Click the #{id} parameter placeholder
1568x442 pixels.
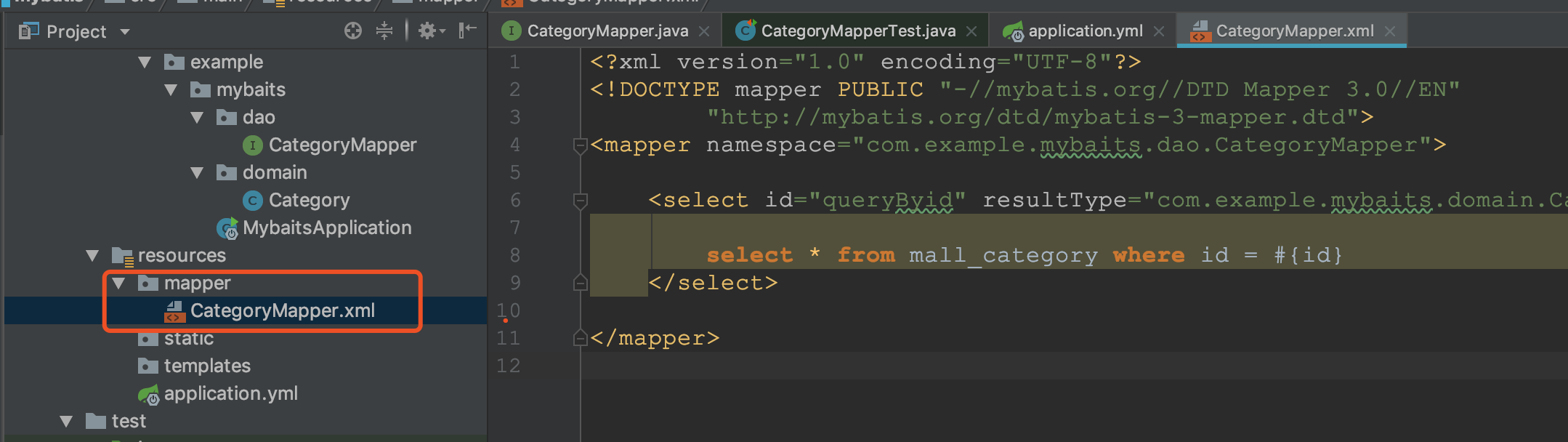coord(1309,256)
